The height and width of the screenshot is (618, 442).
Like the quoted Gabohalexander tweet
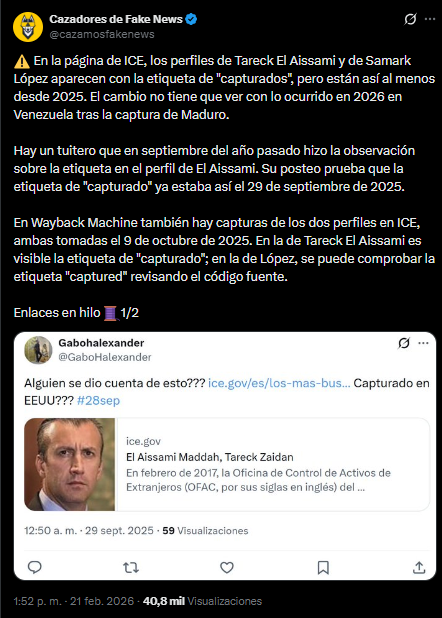(x=227, y=568)
